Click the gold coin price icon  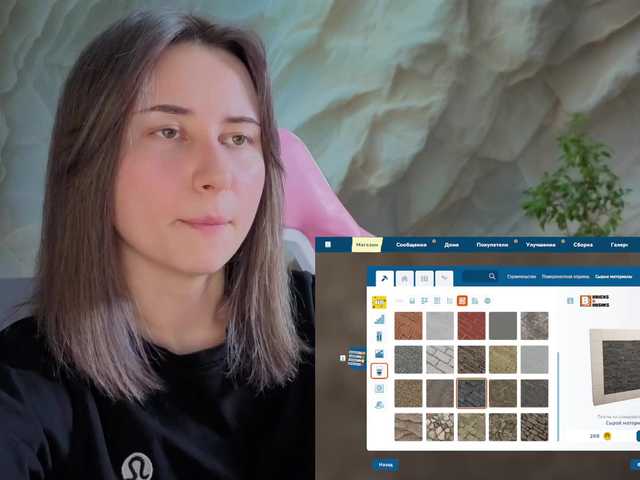click(607, 436)
